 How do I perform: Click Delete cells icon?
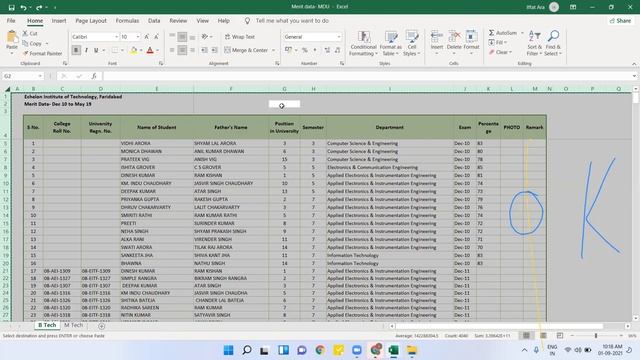click(454, 38)
